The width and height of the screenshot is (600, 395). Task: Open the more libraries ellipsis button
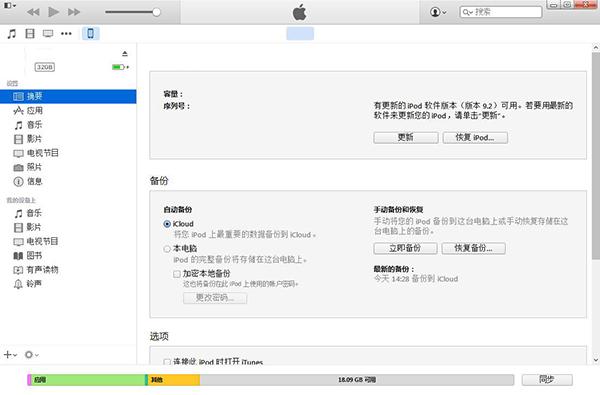(66, 34)
